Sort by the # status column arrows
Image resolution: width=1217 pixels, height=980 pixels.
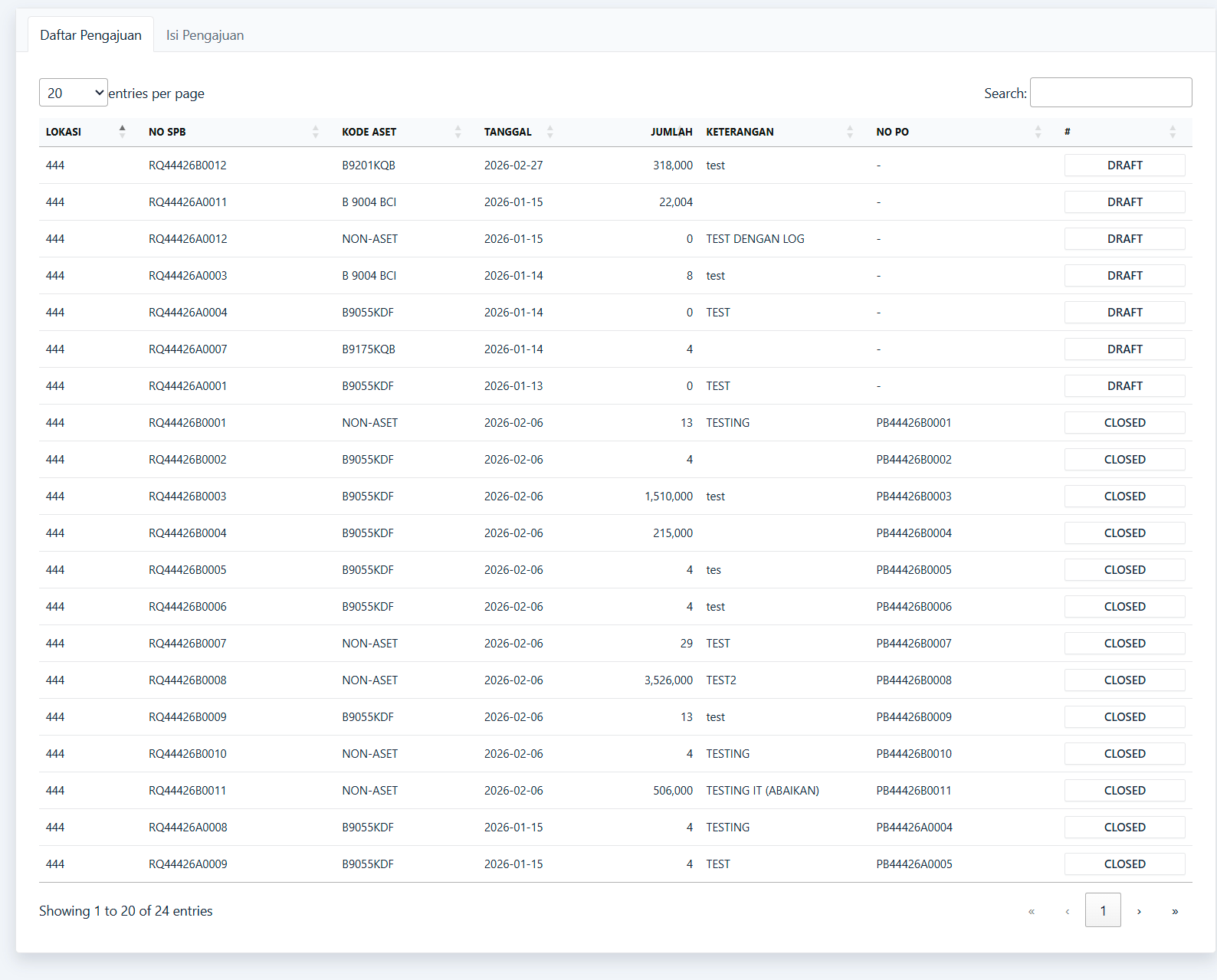[x=1172, y=132]
